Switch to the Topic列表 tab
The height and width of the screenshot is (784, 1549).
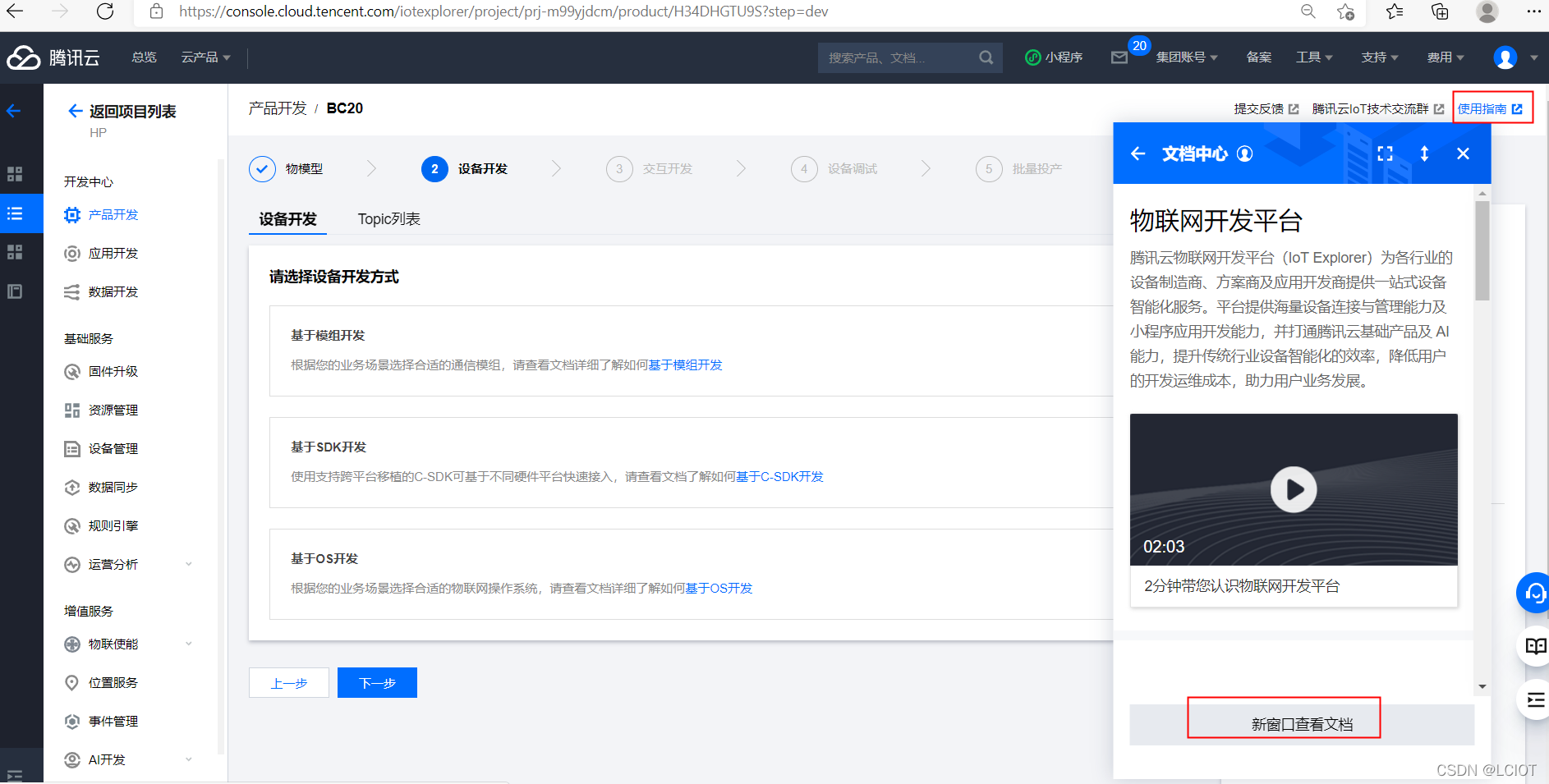pyautogui.click(x=388, y=219)
